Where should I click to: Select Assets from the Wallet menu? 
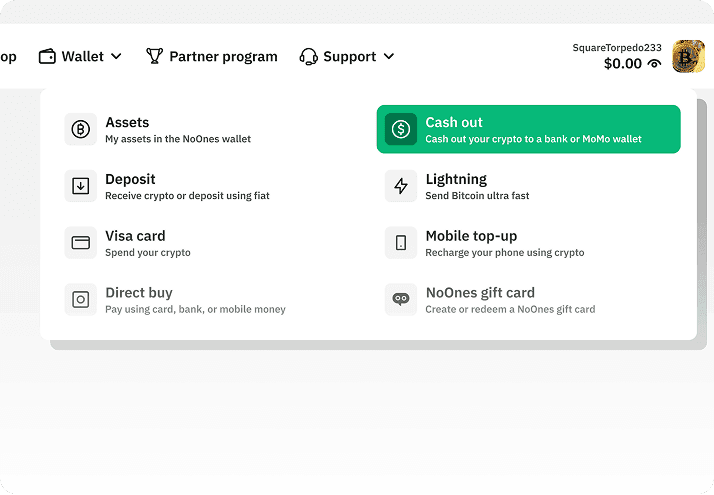(127, 123)
